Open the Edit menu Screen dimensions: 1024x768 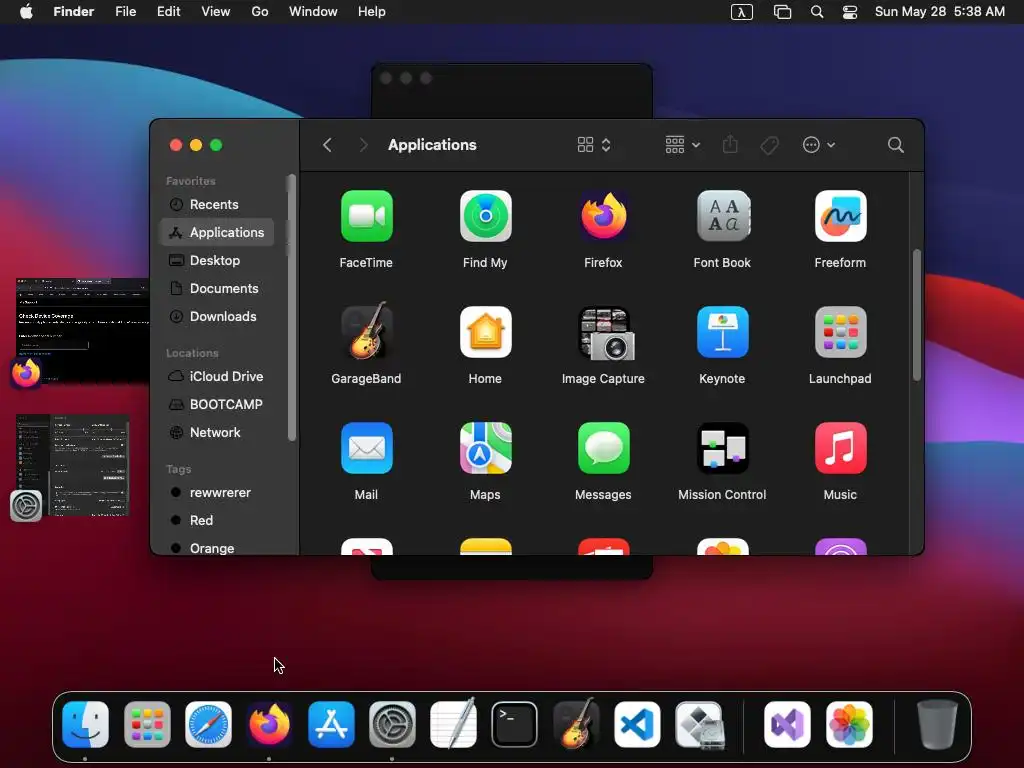pos(168,12)
